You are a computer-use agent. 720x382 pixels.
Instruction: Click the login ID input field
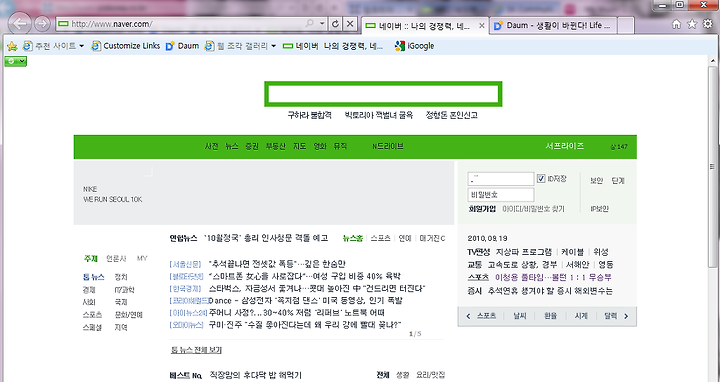501,179
